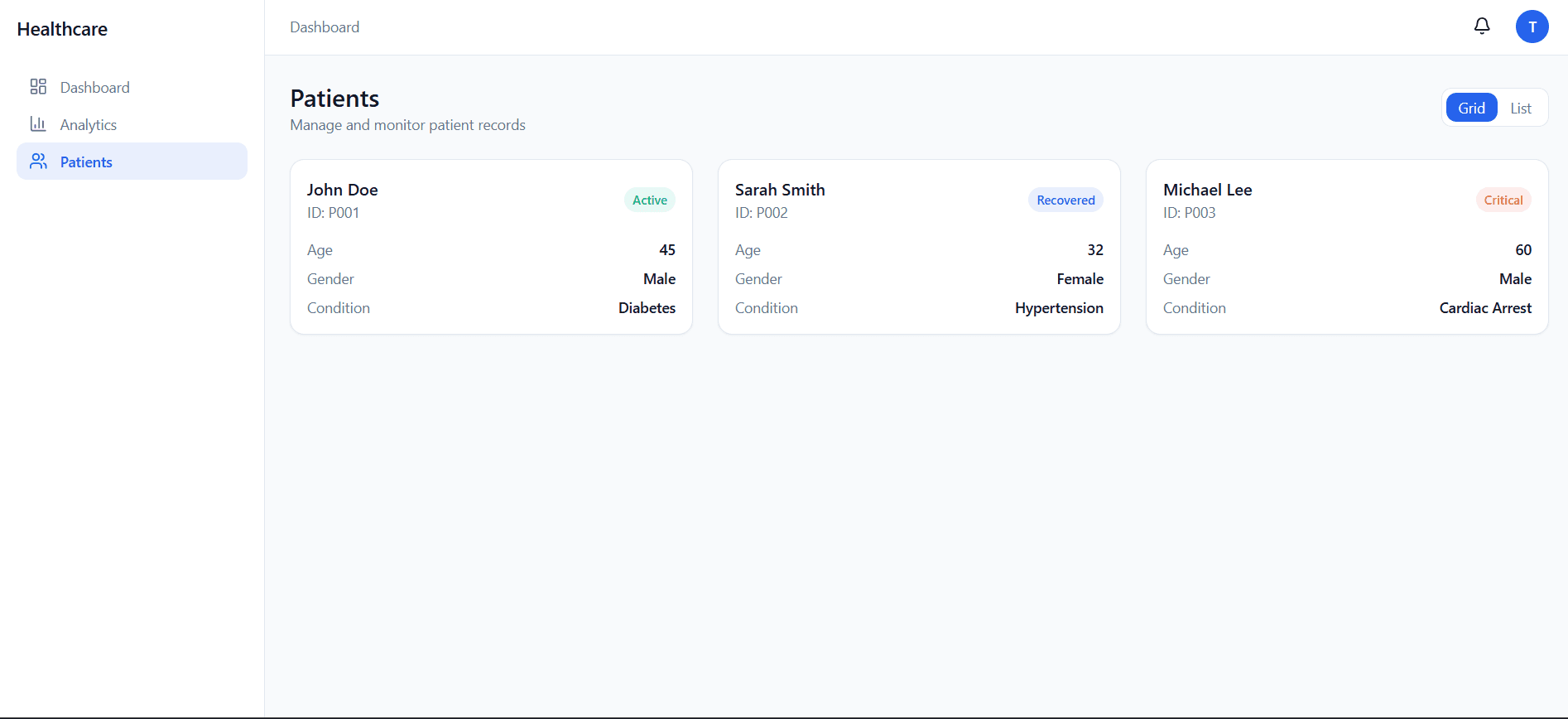This screenshot has width=1568, height=719.
Task: Click the Dashboard grid icon in sidebar
Action: 38,87
